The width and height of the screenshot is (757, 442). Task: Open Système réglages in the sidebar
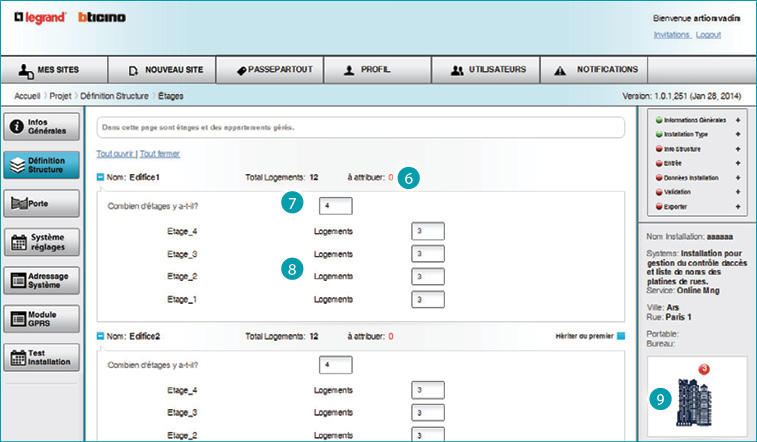pos(43,242)
